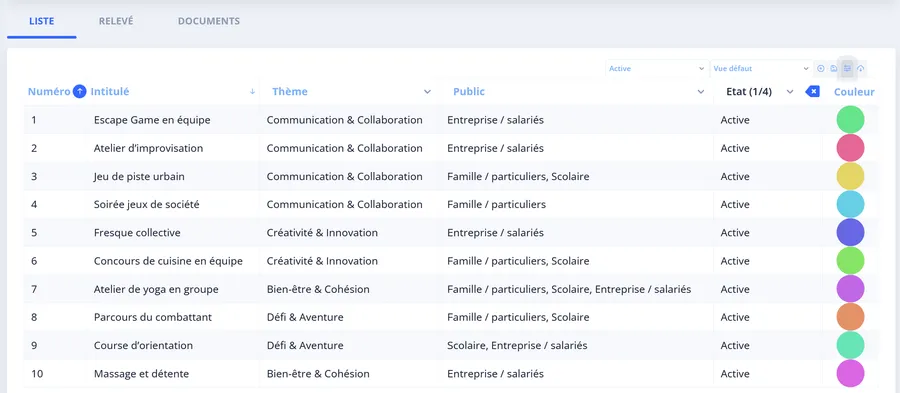
Task: Click the cyan swatch for Soirée jeux de société
Action: [850, 204]
